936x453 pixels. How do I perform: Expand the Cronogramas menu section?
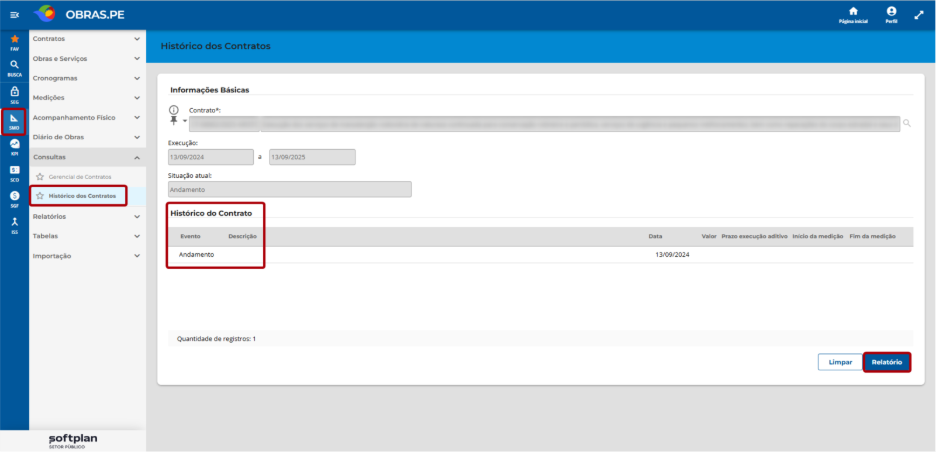pos(87,78)
